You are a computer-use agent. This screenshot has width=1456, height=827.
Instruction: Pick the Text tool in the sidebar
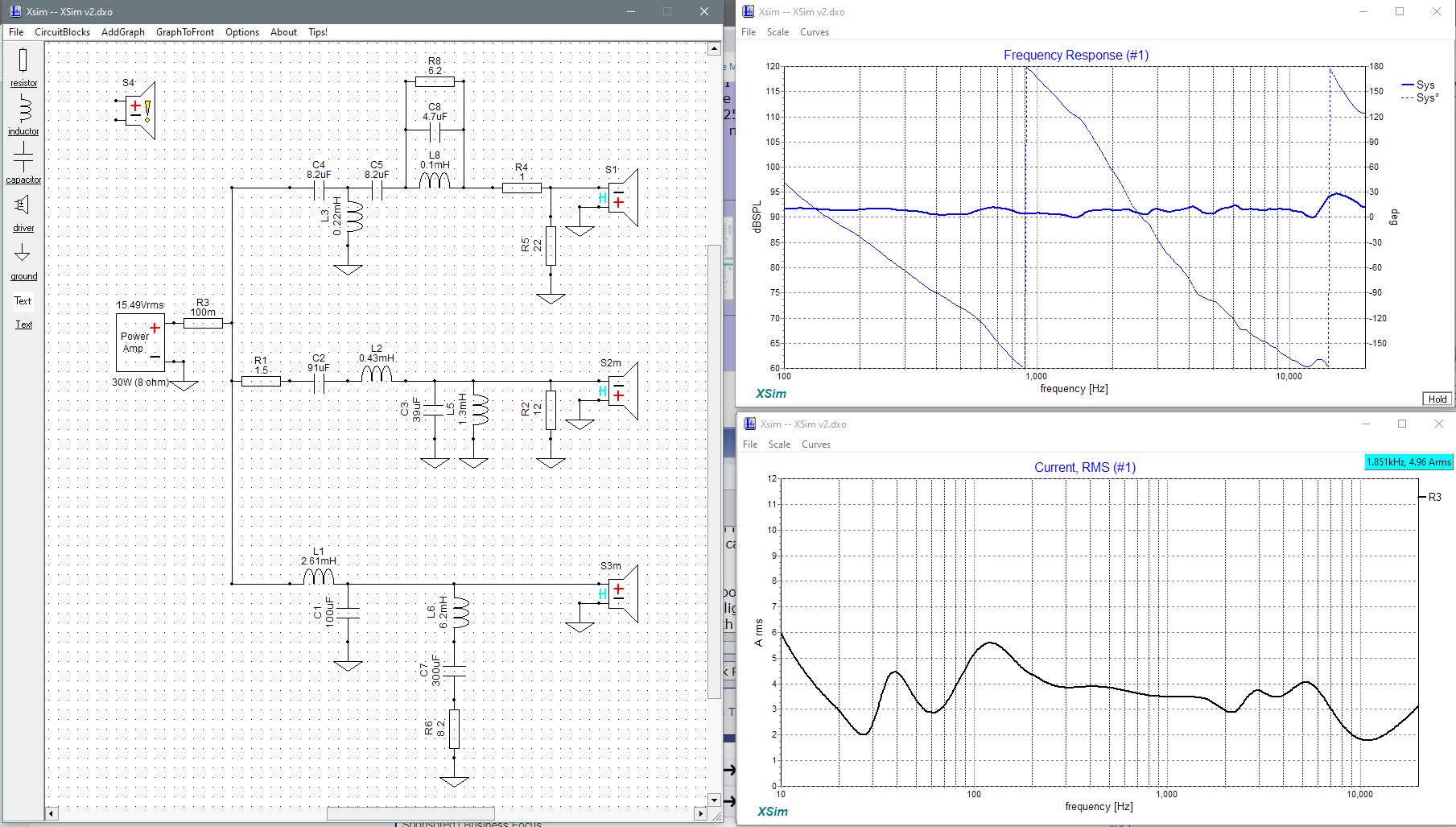[x=23, y=301]
